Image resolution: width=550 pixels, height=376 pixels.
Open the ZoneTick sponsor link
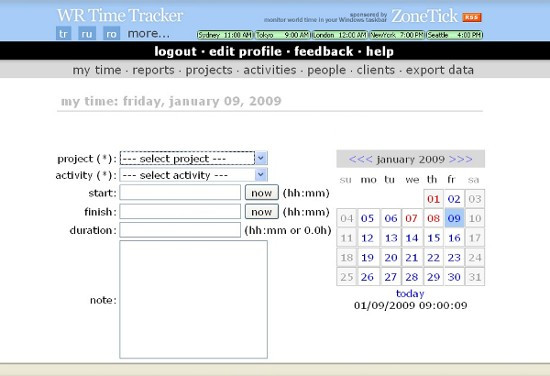424,16
